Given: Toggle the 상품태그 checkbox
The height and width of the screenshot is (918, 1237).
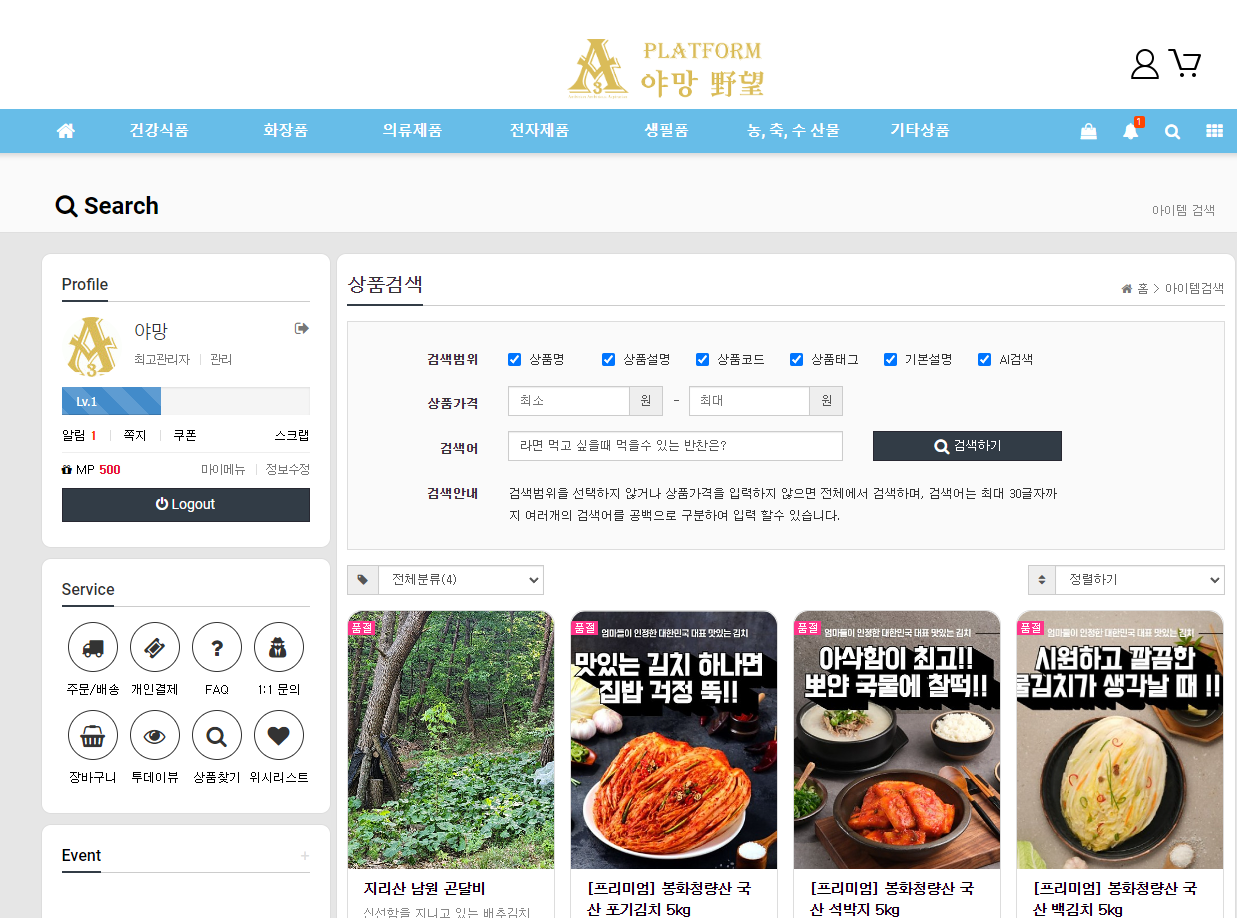Looking at the screenshot, I should (797, 360).
